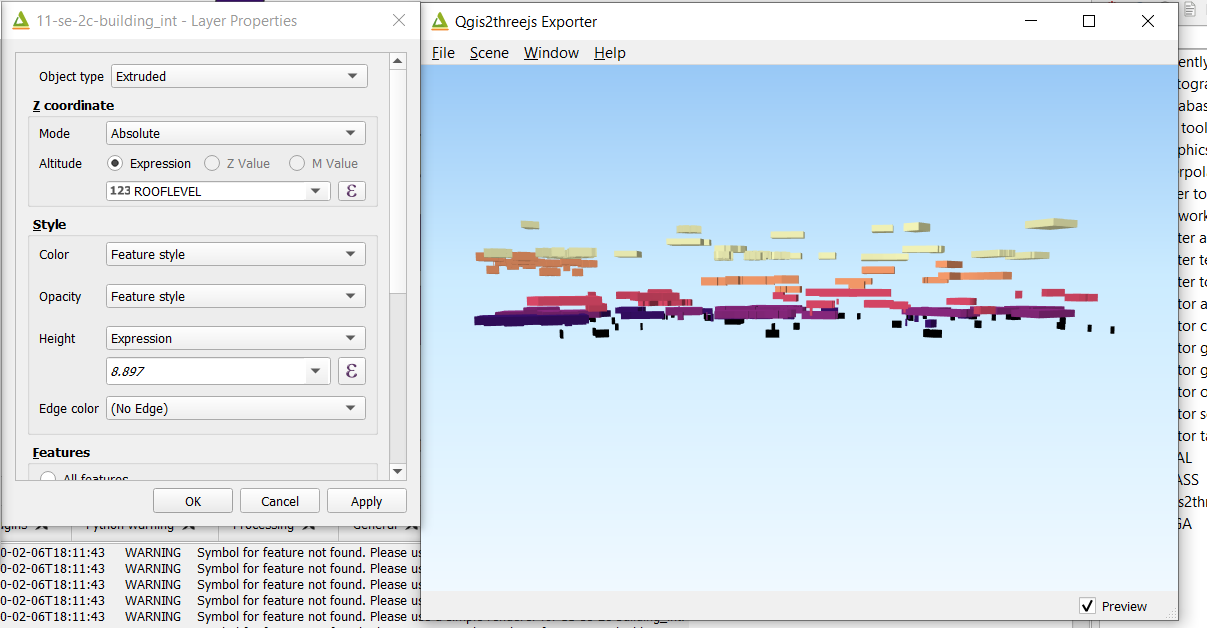Select the Z Value radio button
This screenshot has height=628, width=1207.
point(211,163)
